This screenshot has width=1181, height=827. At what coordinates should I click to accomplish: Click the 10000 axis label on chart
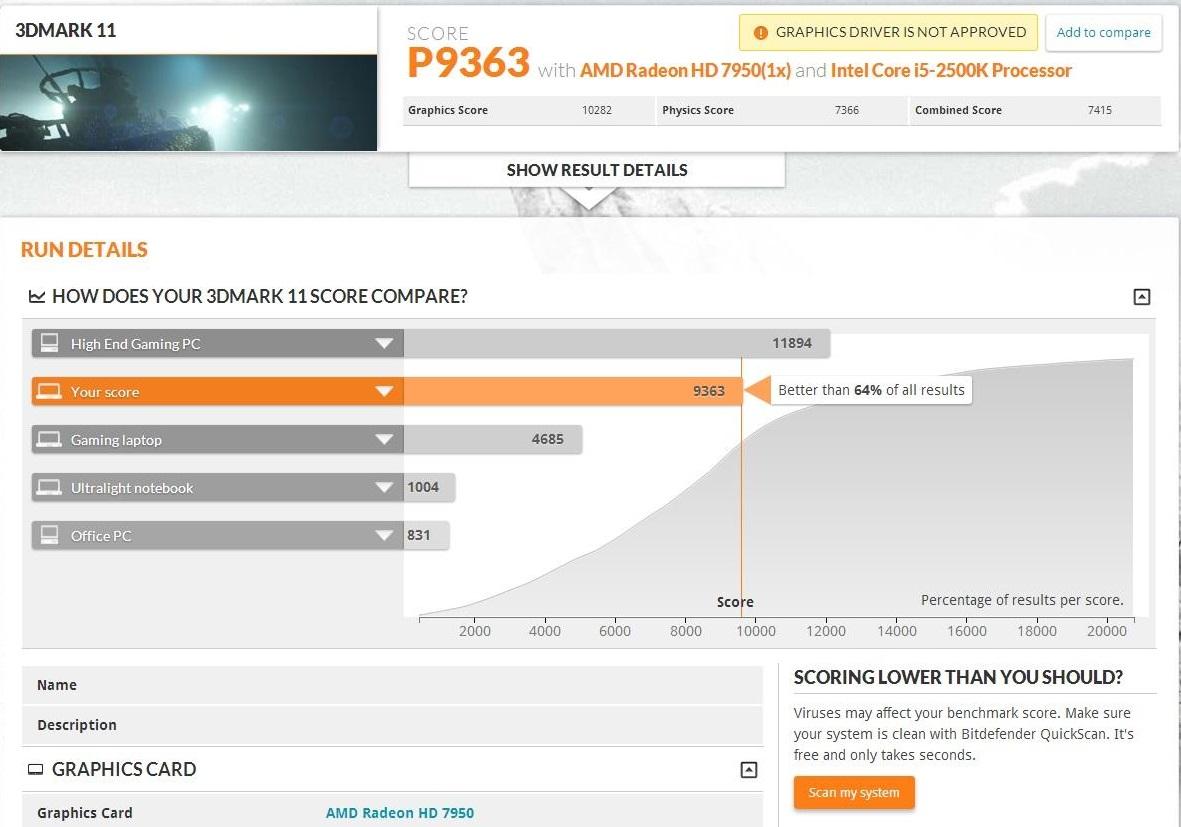[755, 631]
